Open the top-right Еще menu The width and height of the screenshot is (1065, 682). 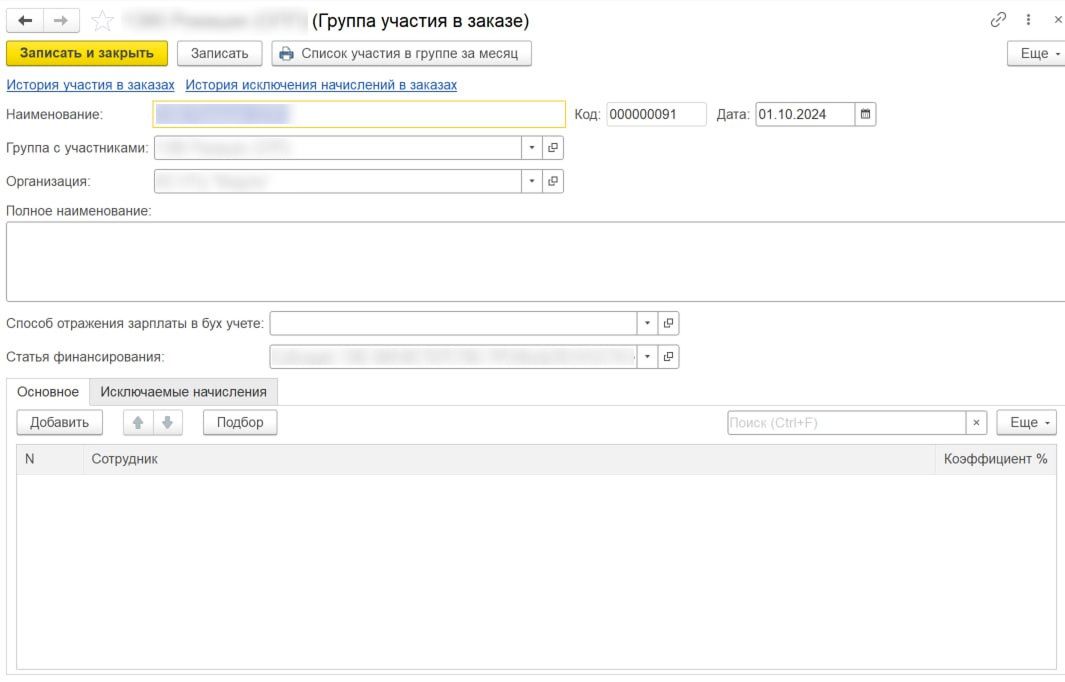click(1035, 53)
